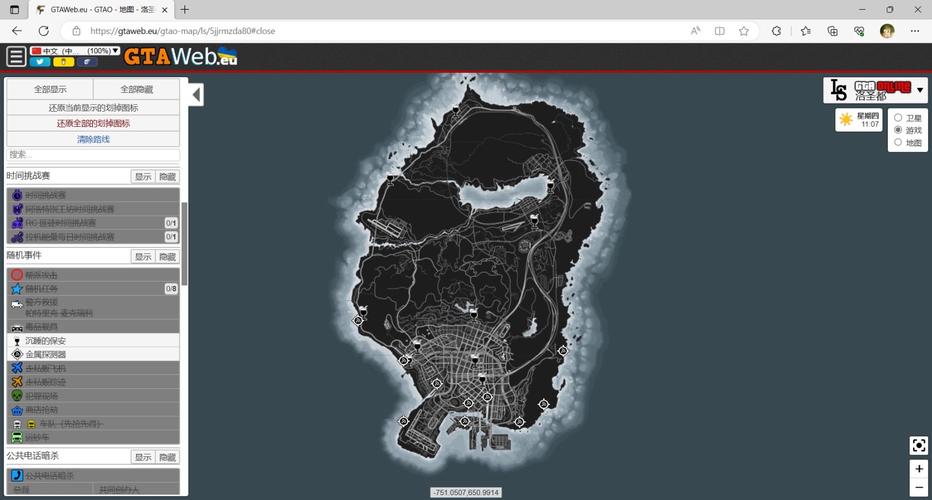Click the 0/8 counter on star row
This screenshot has width=932, height=500.
coord(171,289)
